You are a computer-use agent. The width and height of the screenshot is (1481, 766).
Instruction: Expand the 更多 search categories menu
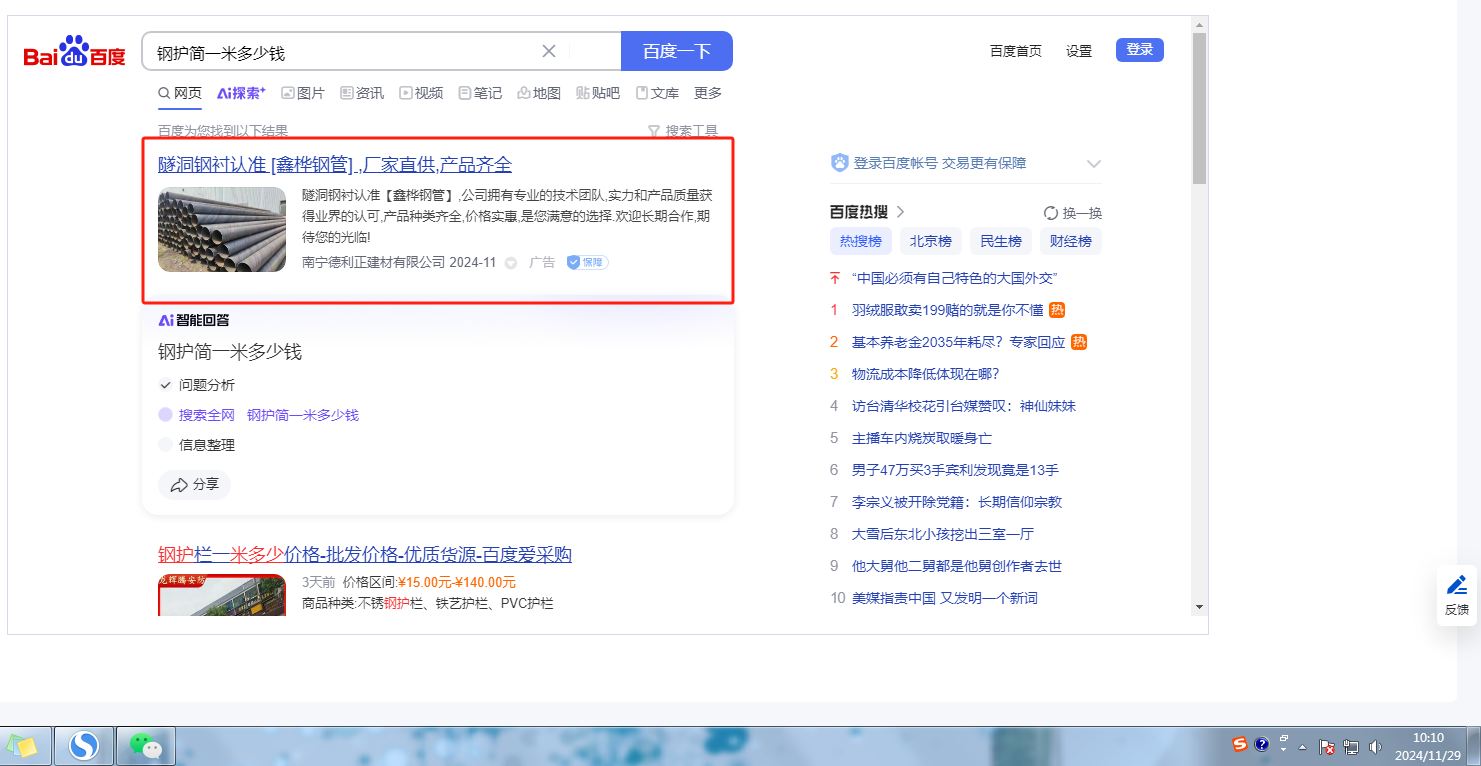click(x=708, y=93)
